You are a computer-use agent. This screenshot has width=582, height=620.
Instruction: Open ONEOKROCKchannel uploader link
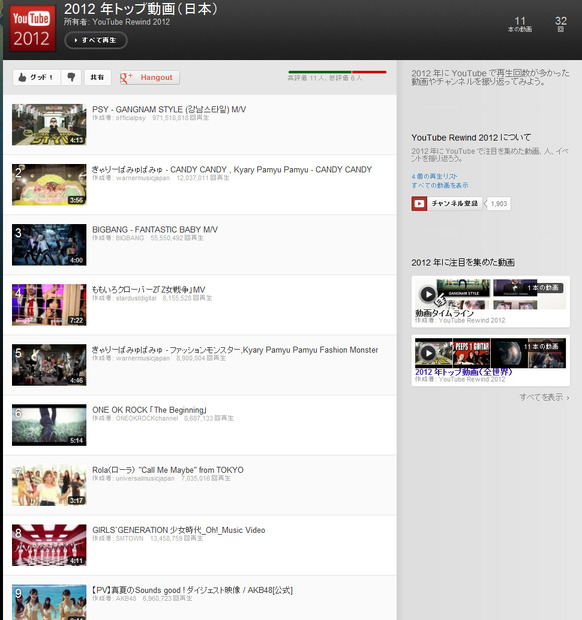147,418
